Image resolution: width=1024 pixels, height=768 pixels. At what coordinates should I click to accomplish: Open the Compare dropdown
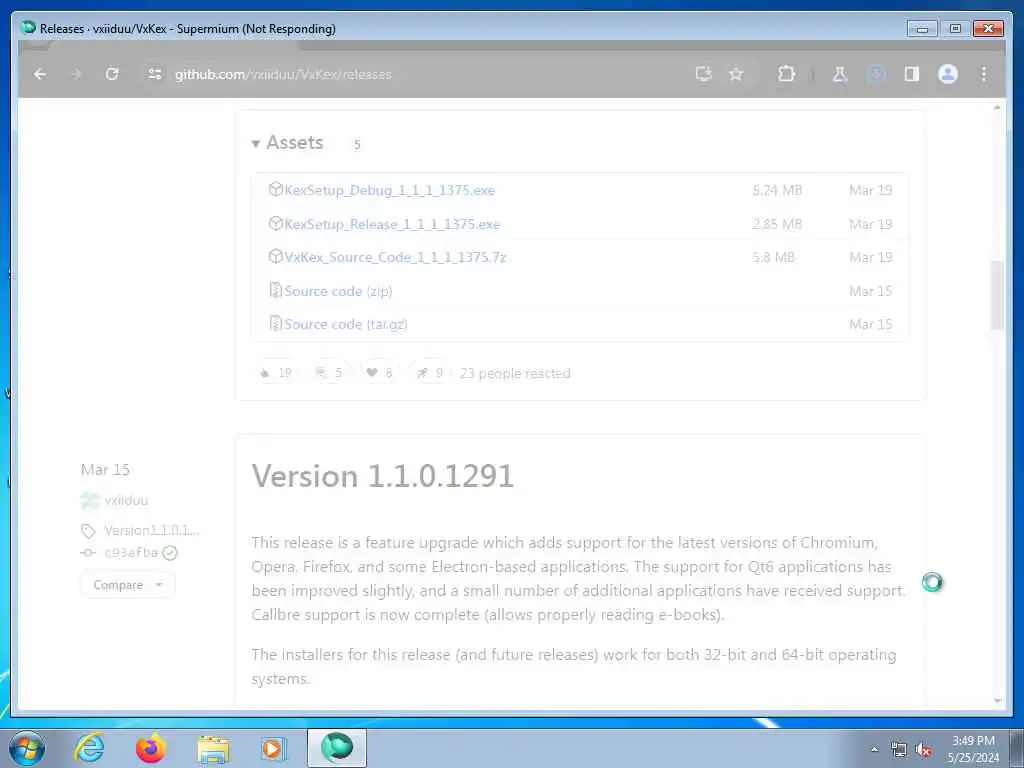pos(127,585)
